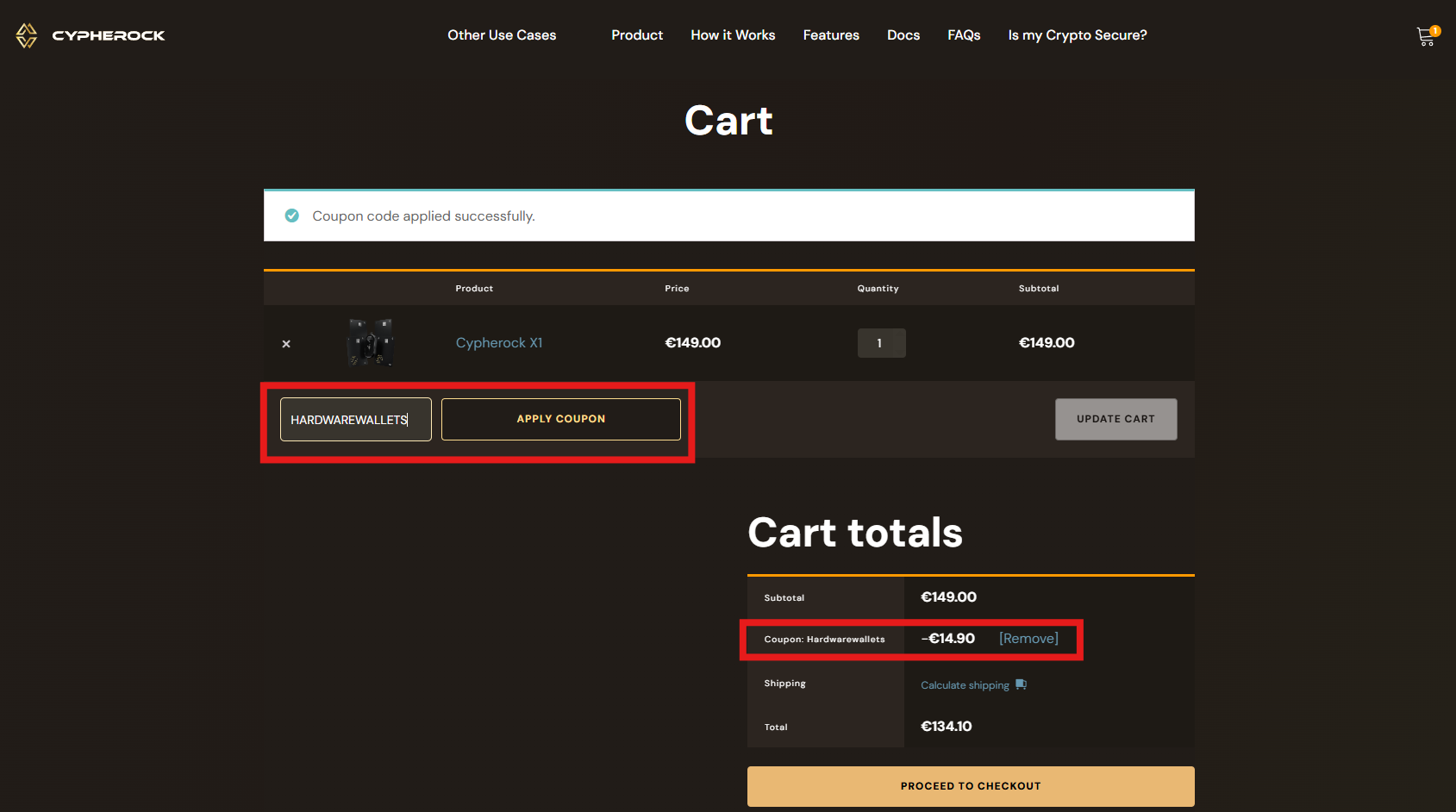This screenshot has height=812, width=1456.
Task: Open the FAQs section
Action: point(963,35)
